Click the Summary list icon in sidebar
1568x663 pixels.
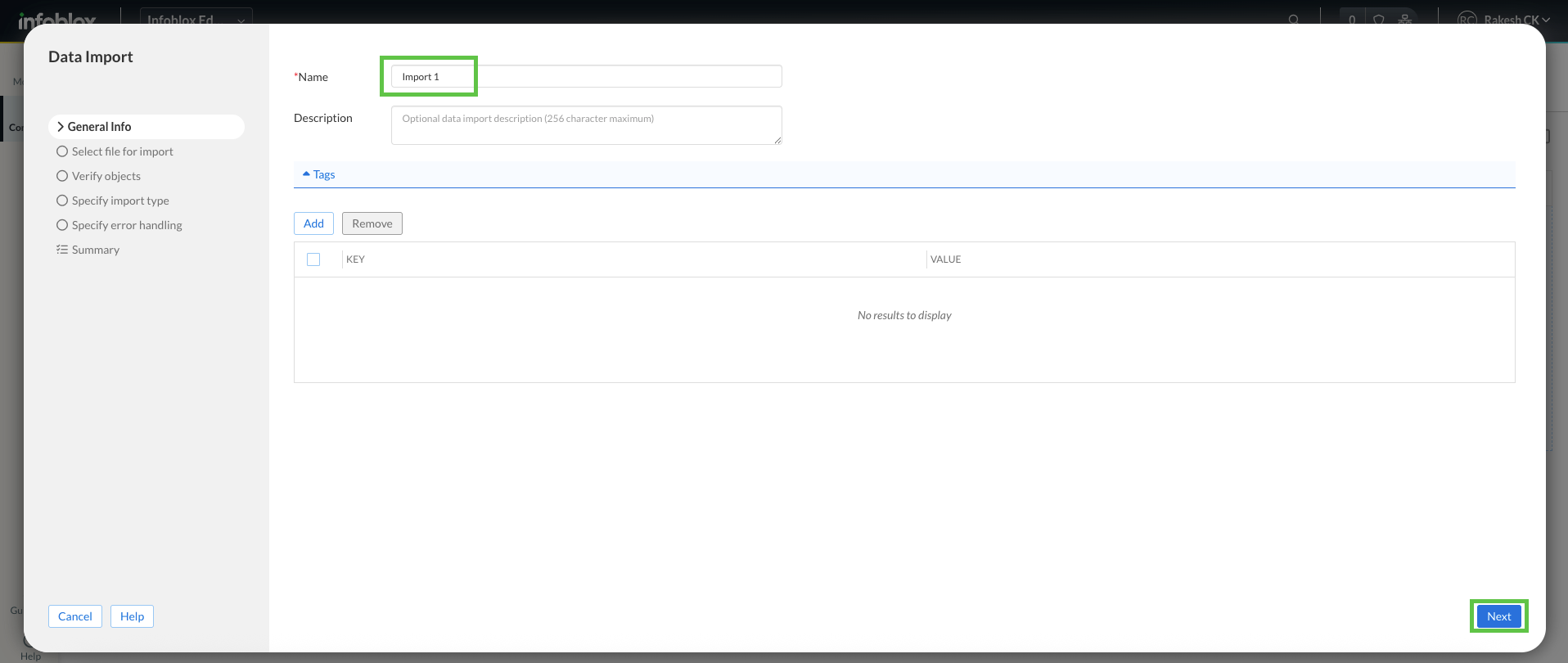point(62,250)
